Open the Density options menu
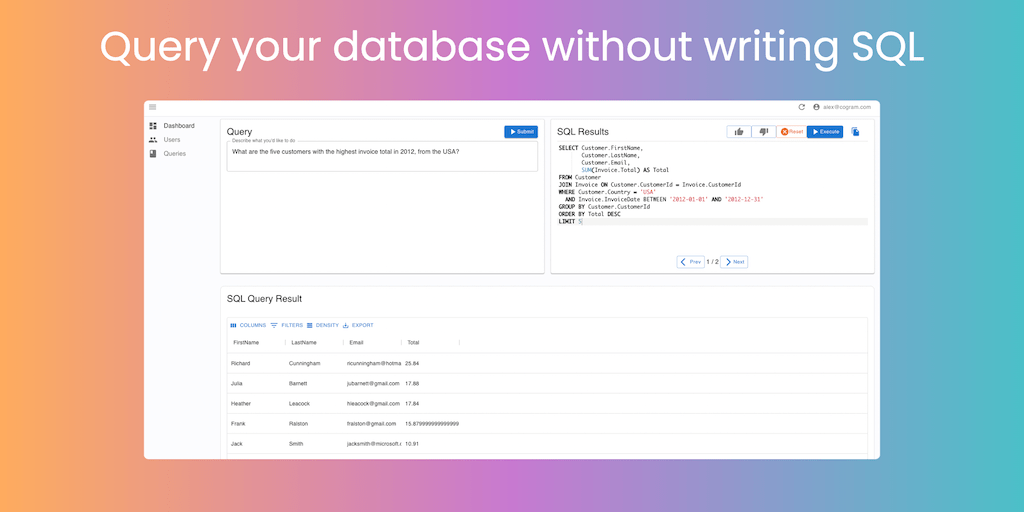Screen dimensions: 1024x512 tap(323, 325)
